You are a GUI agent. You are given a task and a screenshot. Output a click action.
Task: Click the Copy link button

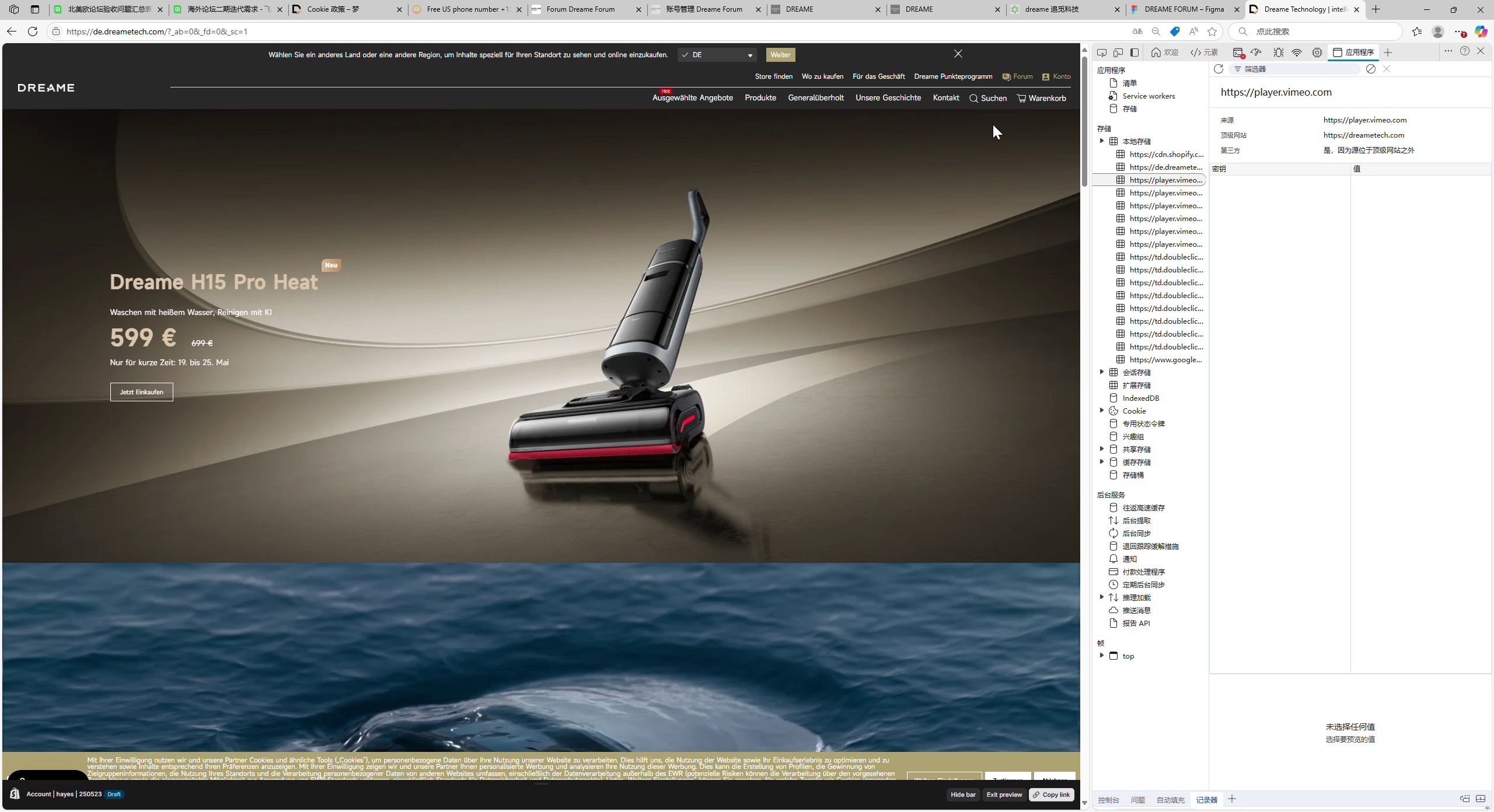tap(1051, 794)
